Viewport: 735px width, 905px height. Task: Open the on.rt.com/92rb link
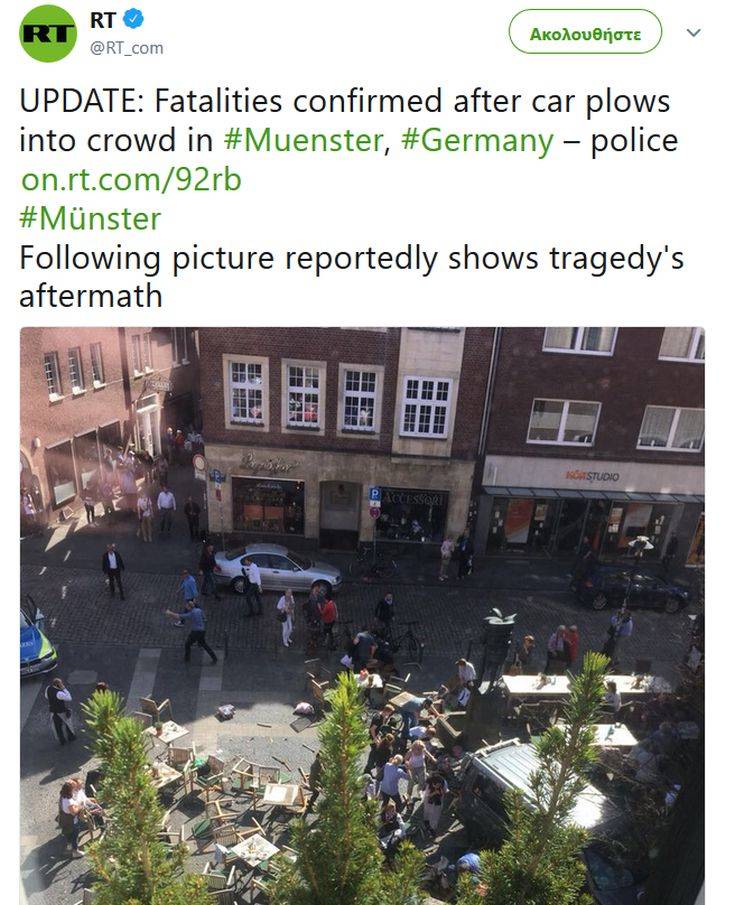(x=131, y=179)
